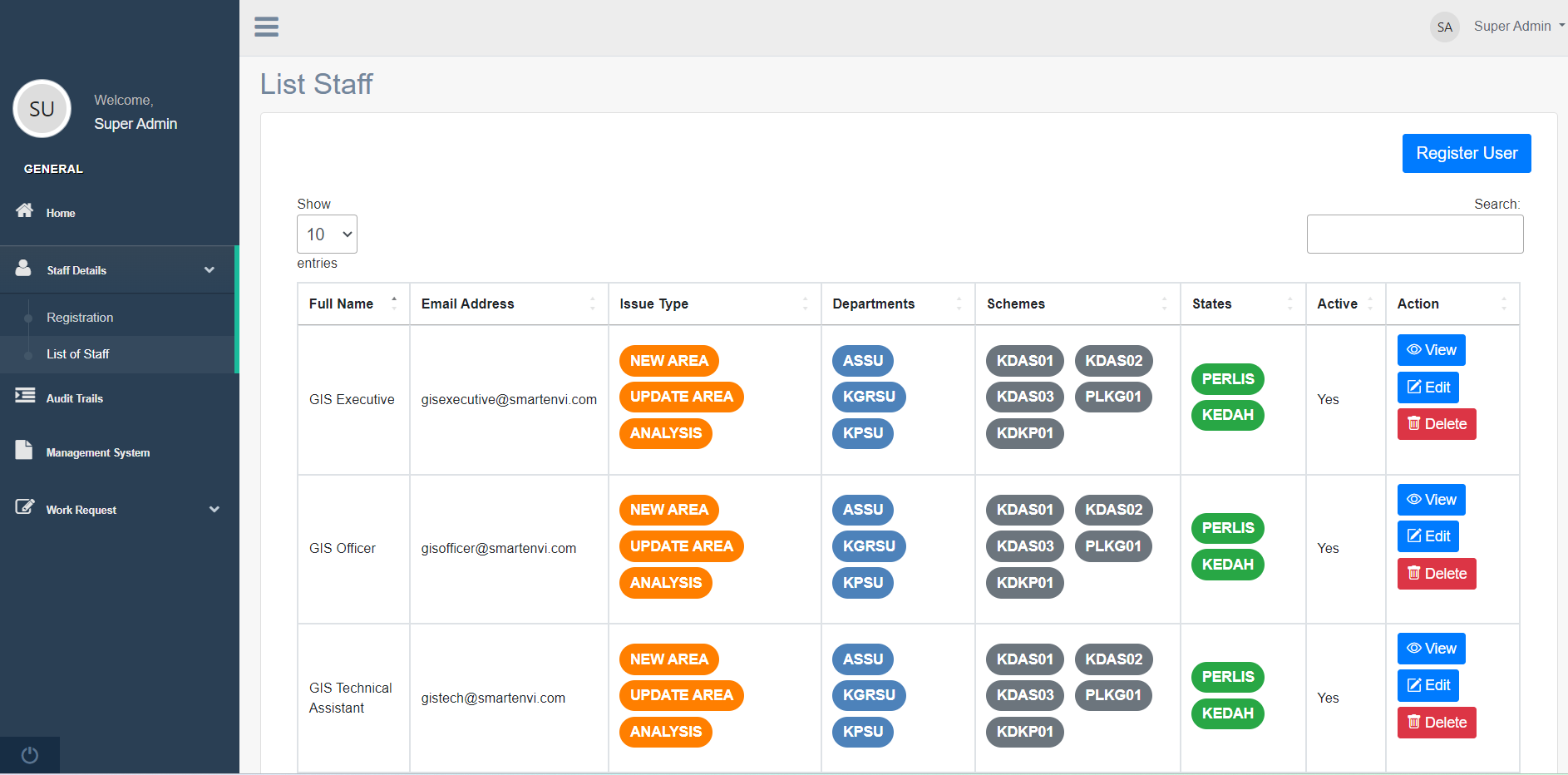Click the hamburger menu icon
Screen dimensions: 1568x775
[266, 27]
